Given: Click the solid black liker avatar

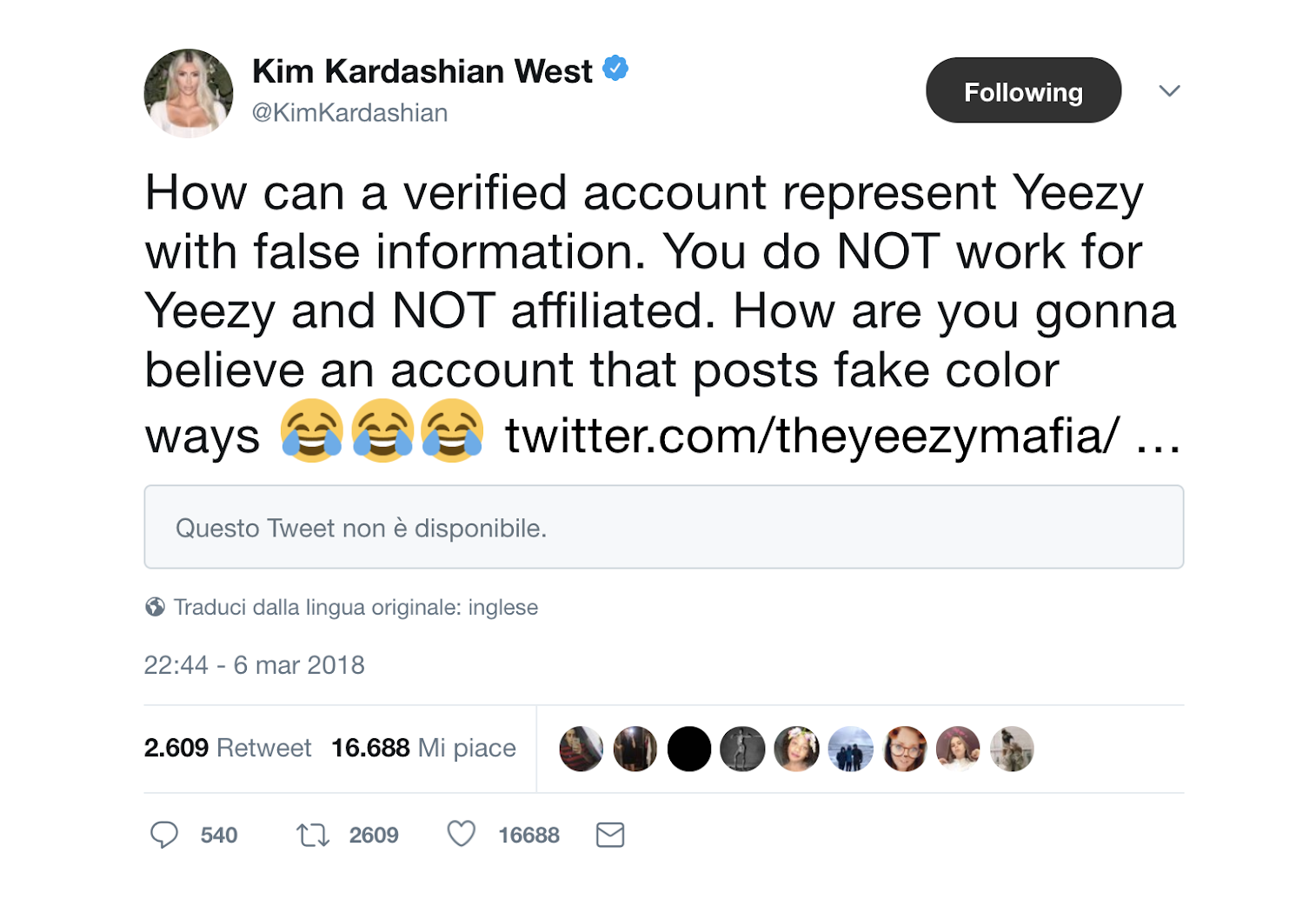Looking at the screenshot, I should click(x=689, y=749).
